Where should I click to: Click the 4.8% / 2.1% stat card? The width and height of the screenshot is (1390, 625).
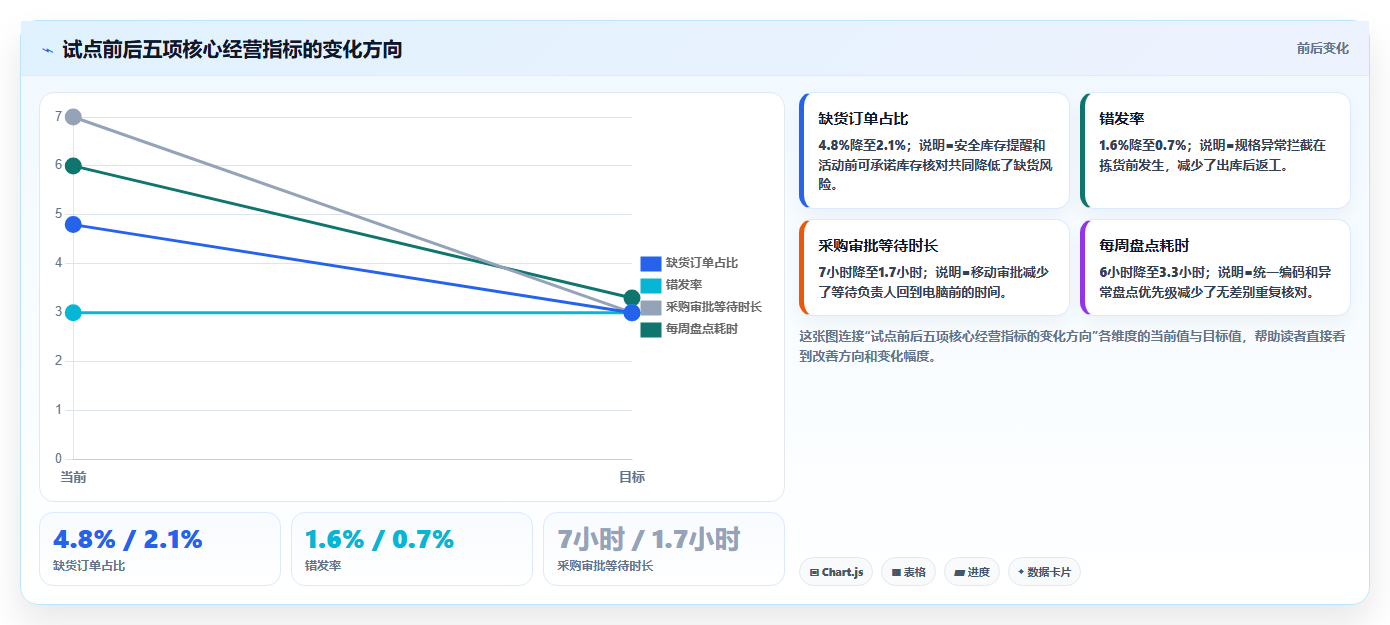tap(160, 549)
